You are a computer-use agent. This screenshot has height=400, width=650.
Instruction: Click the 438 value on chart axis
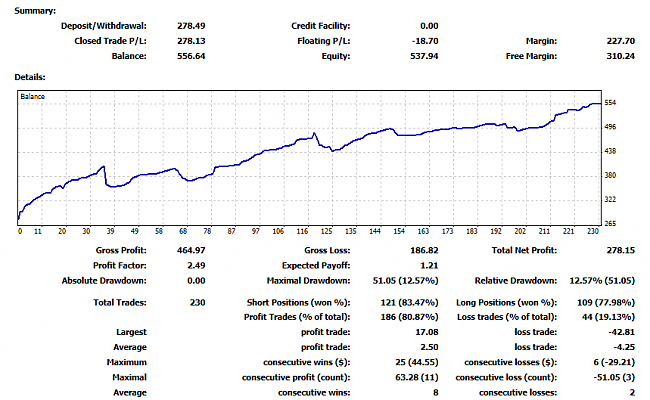pyautogui.click(x=610, y=151)
